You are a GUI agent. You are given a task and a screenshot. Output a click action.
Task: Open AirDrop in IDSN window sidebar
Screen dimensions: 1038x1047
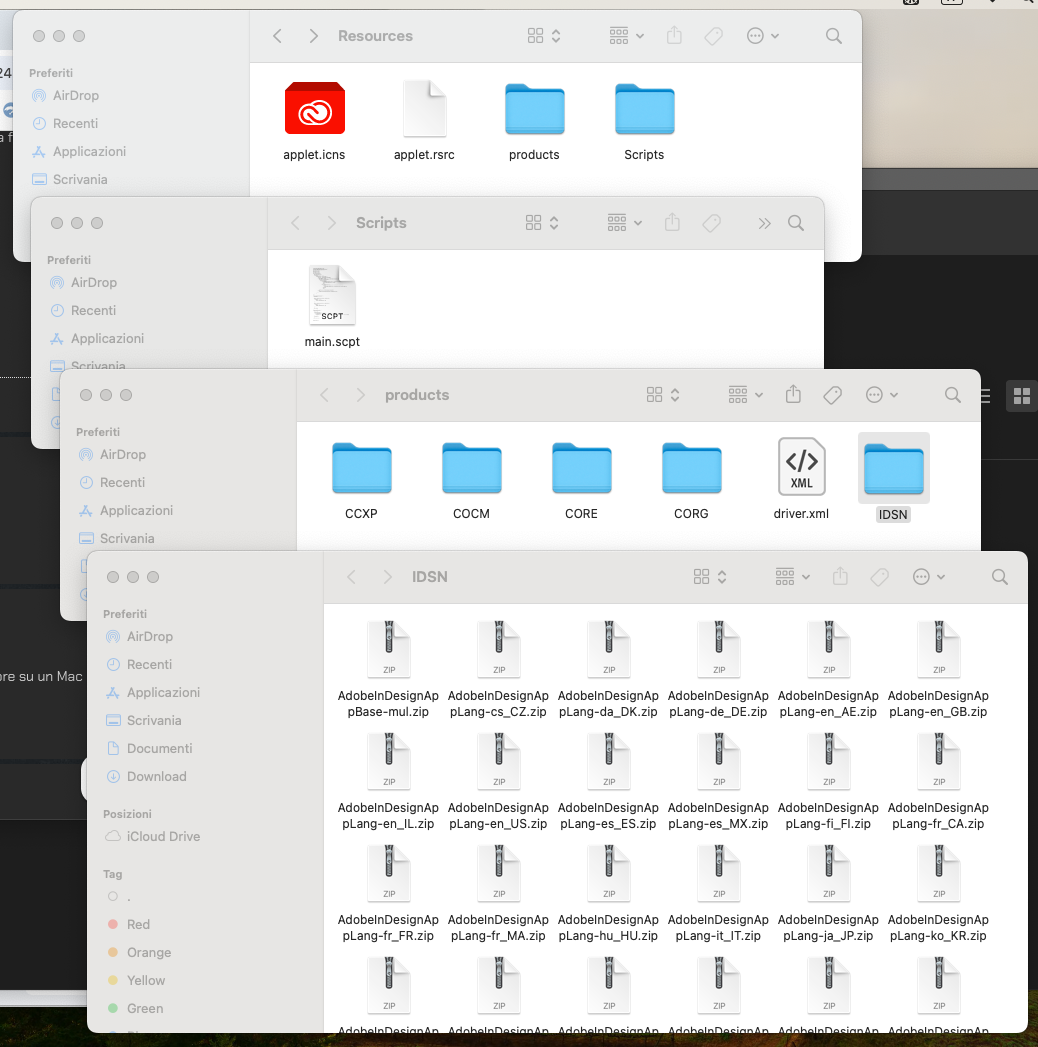tap(140, 636)
